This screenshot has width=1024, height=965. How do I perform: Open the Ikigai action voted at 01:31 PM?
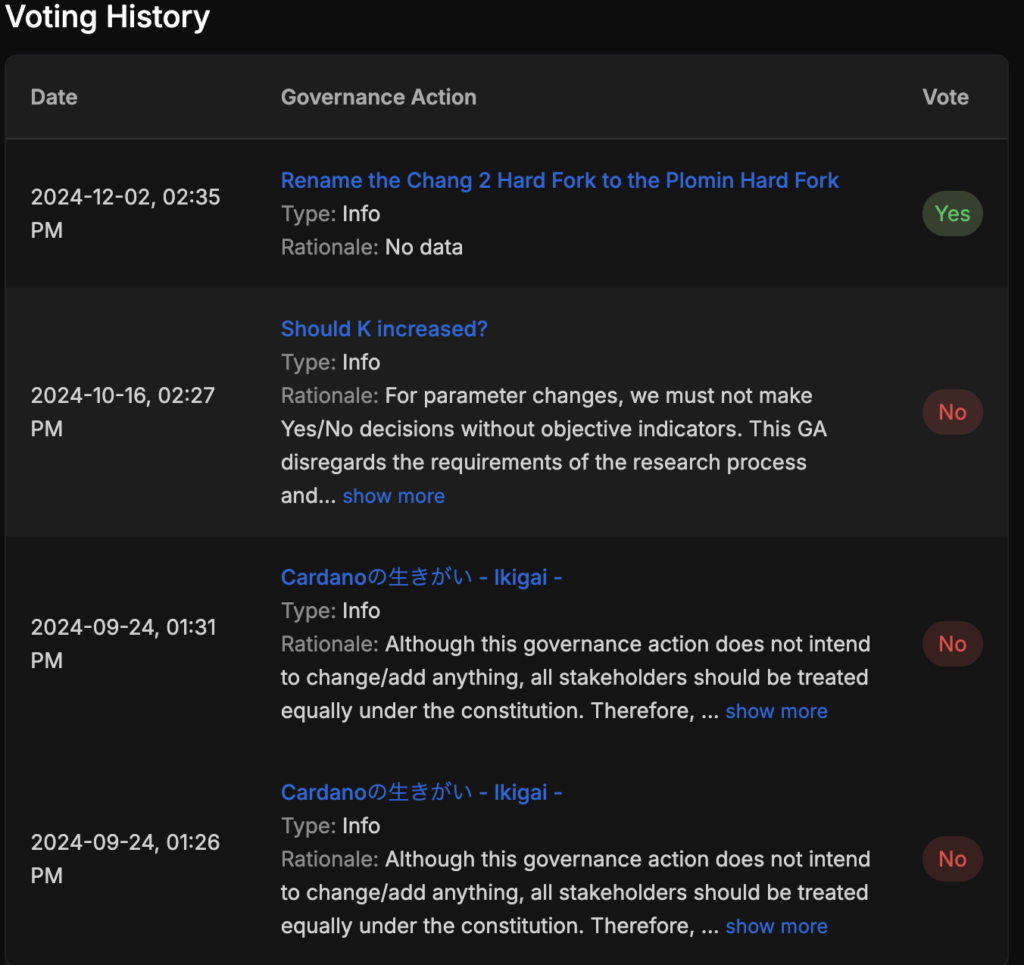coord(421,577)
